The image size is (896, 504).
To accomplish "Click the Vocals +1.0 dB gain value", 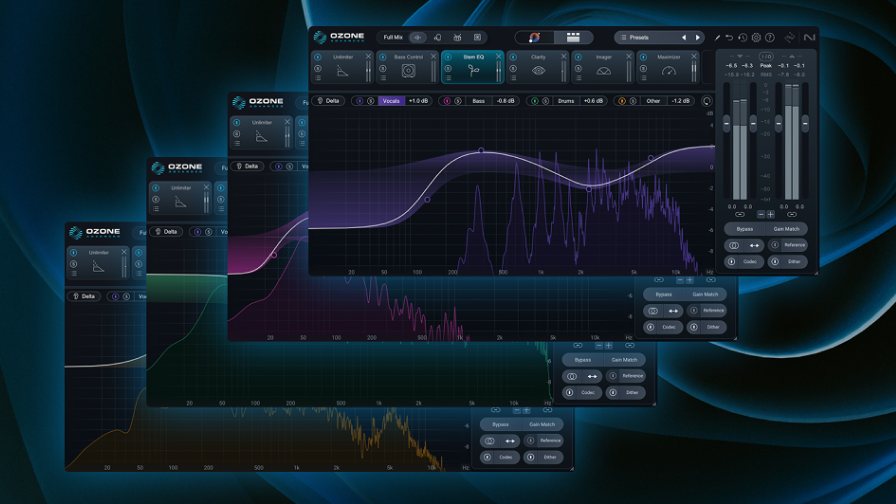I will point(418,101).
